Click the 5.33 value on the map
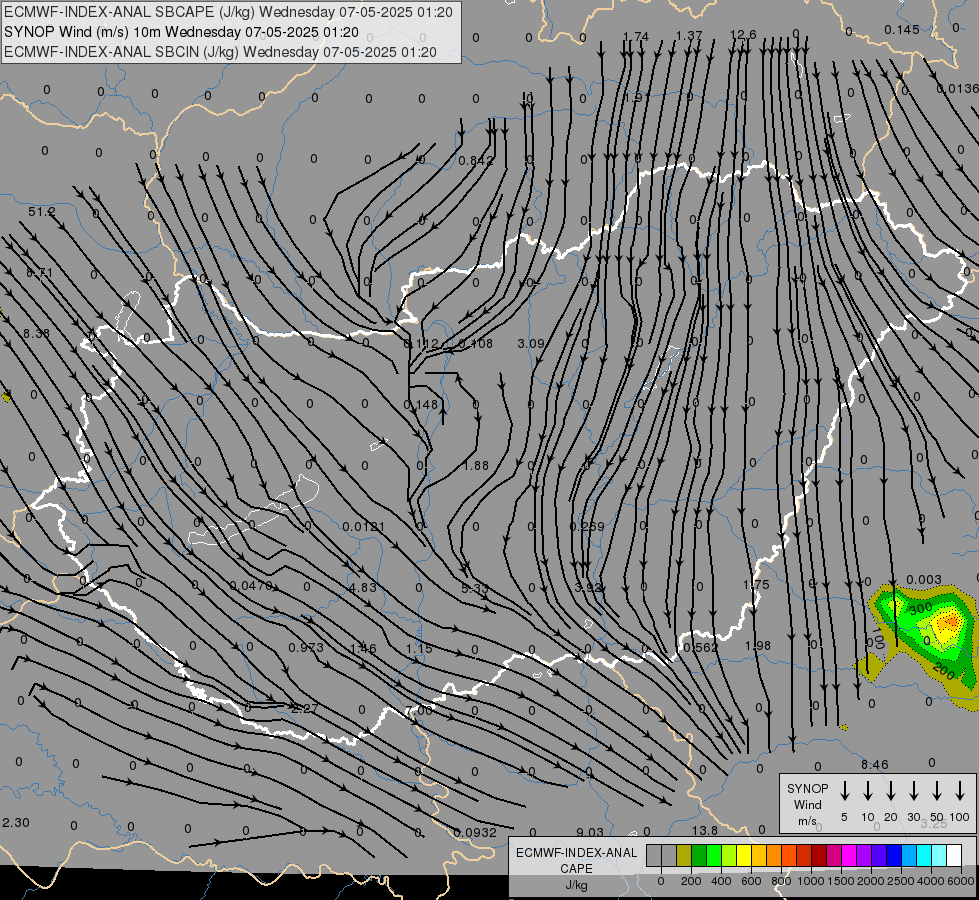 click(x=475, y=588)
